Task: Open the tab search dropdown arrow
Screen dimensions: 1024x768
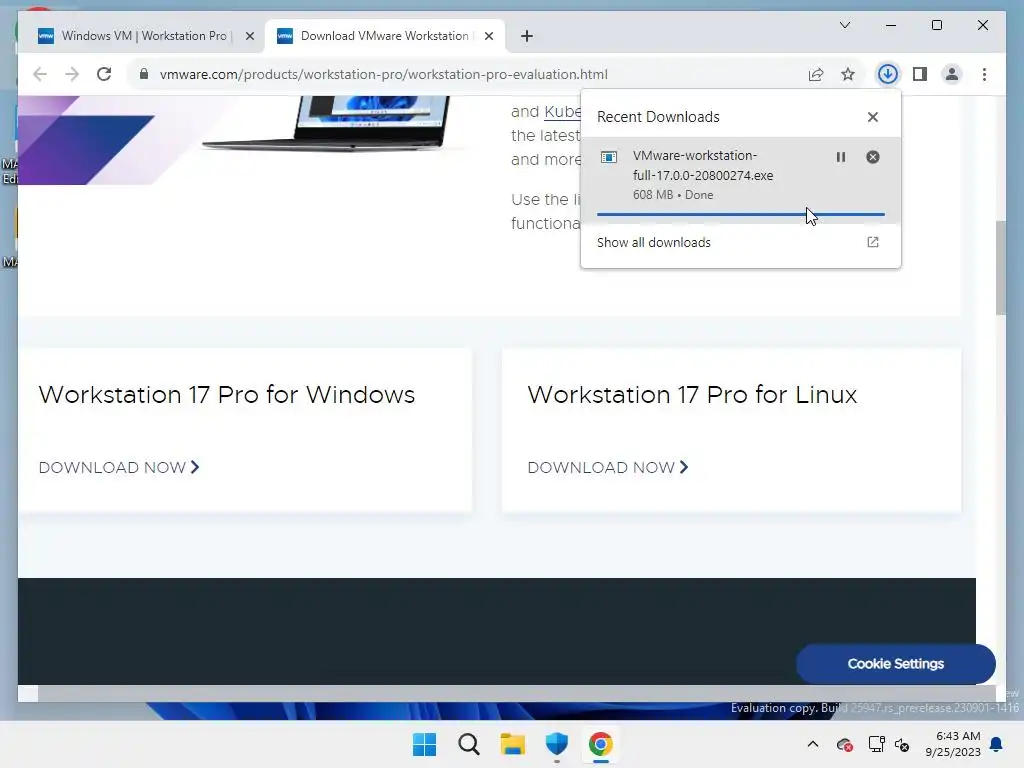Action: click(x=844, y=25)
